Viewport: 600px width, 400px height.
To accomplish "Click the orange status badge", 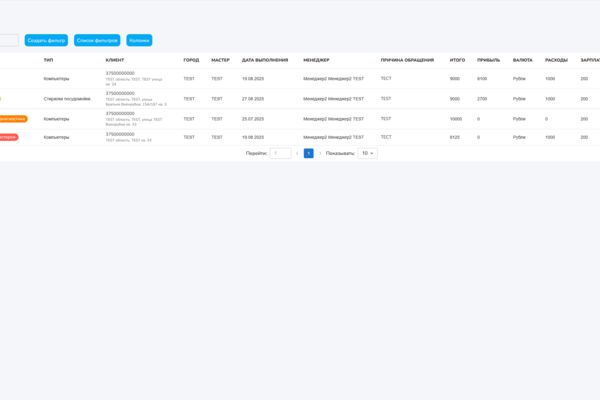I will pos(13,119).
